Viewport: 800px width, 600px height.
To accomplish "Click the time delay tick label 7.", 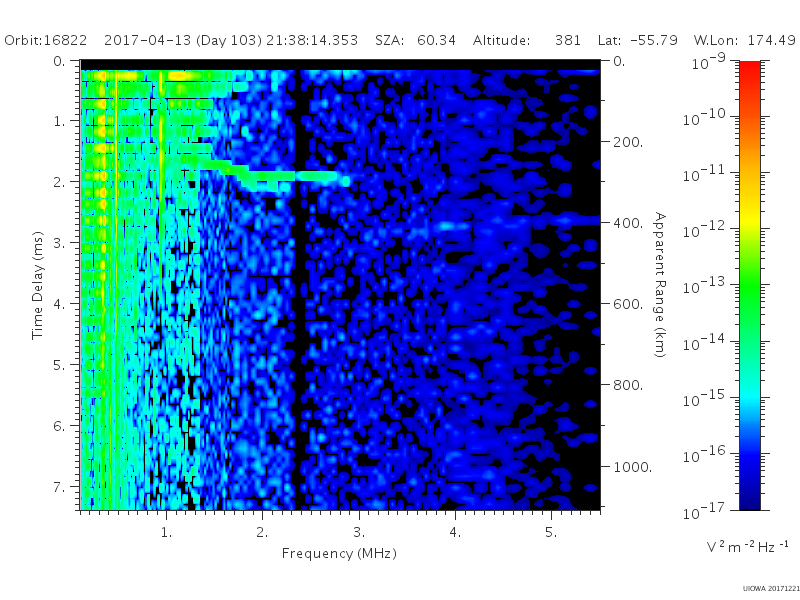I will point(59,487).
